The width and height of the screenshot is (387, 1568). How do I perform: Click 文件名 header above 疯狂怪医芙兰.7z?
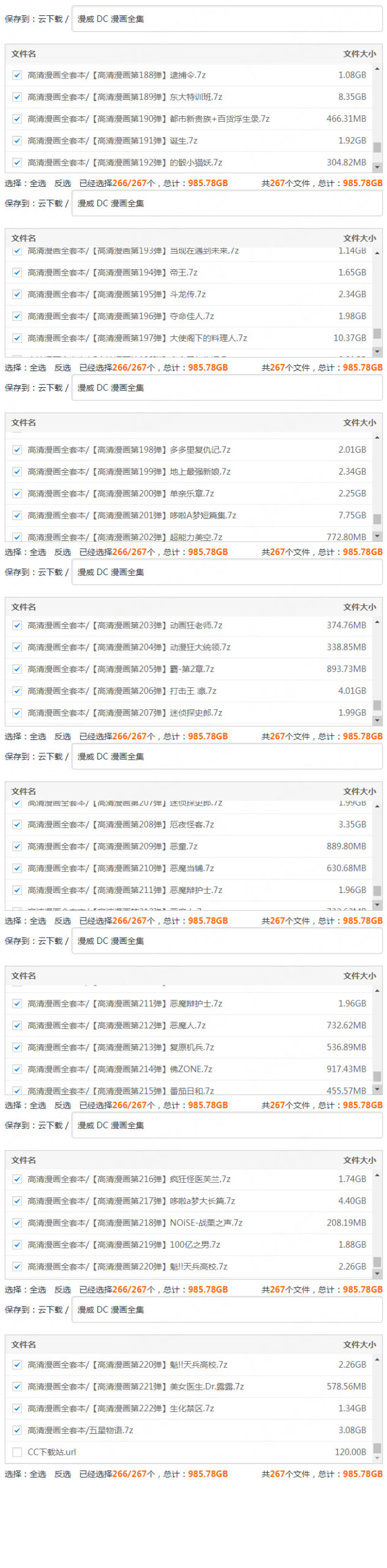(x=23, y=1160)
